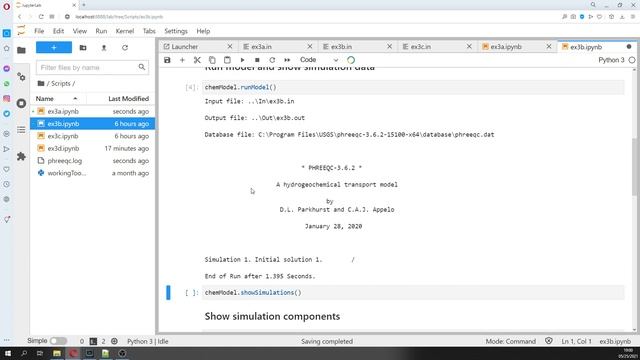Screen dimensions: 640x360
Task: Open the File menu
Action: [39, 31]
